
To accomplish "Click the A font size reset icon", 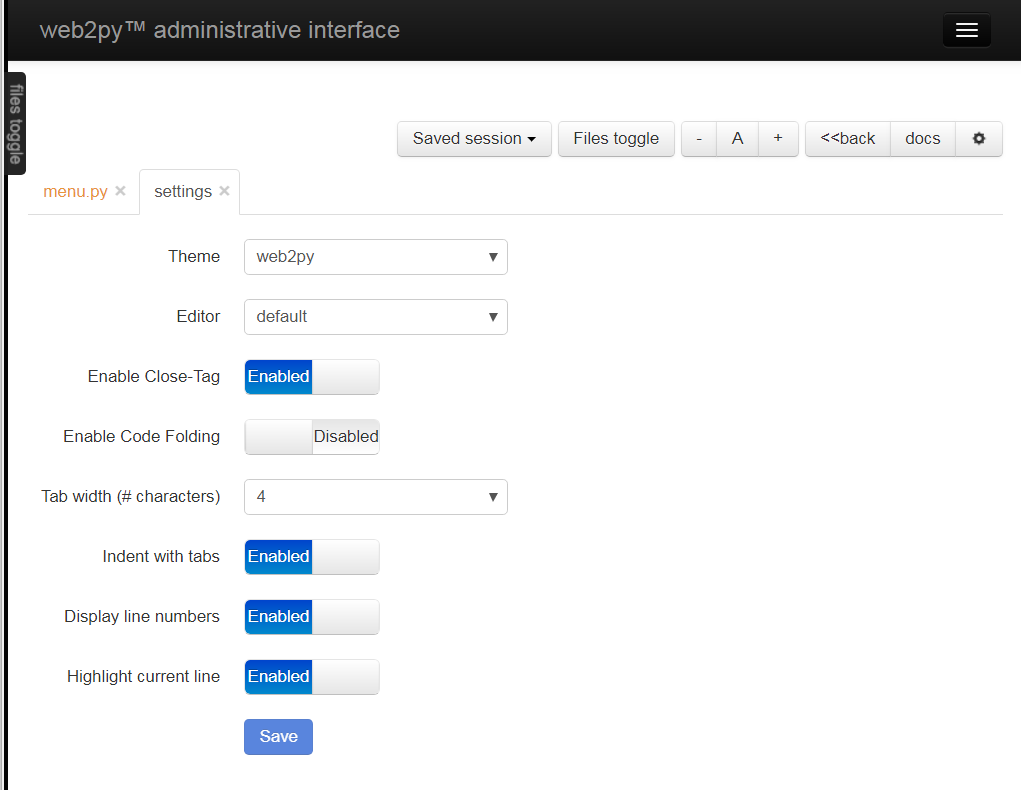I will pyautogui.click(x=738, y=138).
